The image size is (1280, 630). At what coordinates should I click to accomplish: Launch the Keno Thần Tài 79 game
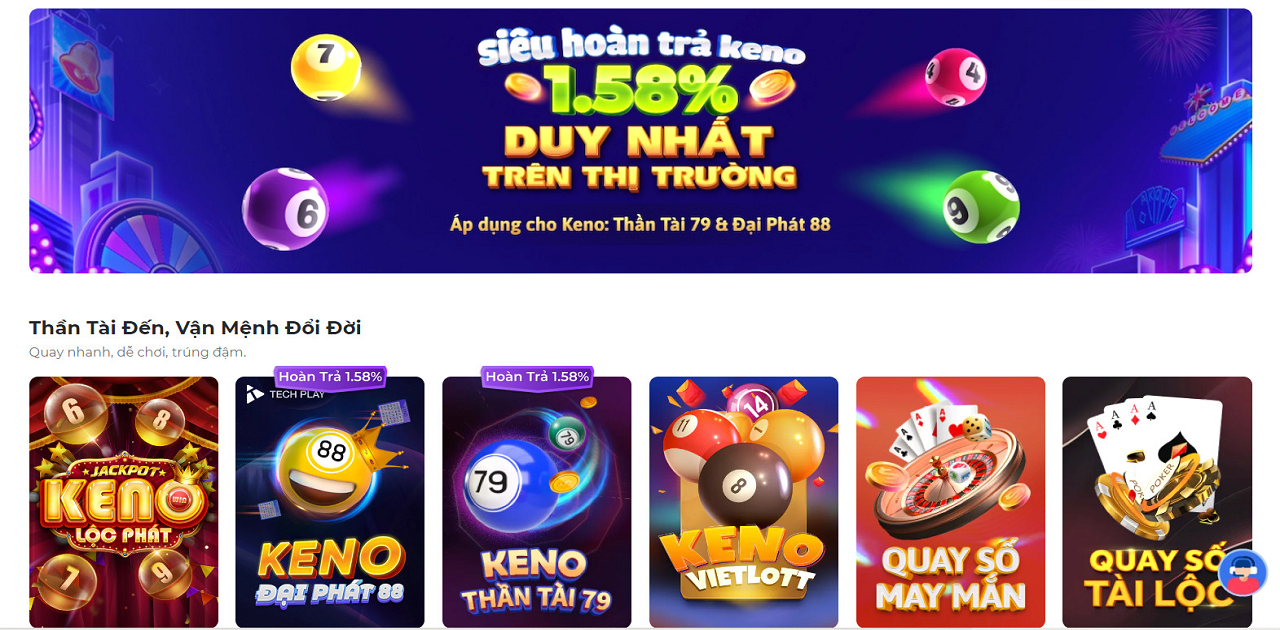point(537,502)
